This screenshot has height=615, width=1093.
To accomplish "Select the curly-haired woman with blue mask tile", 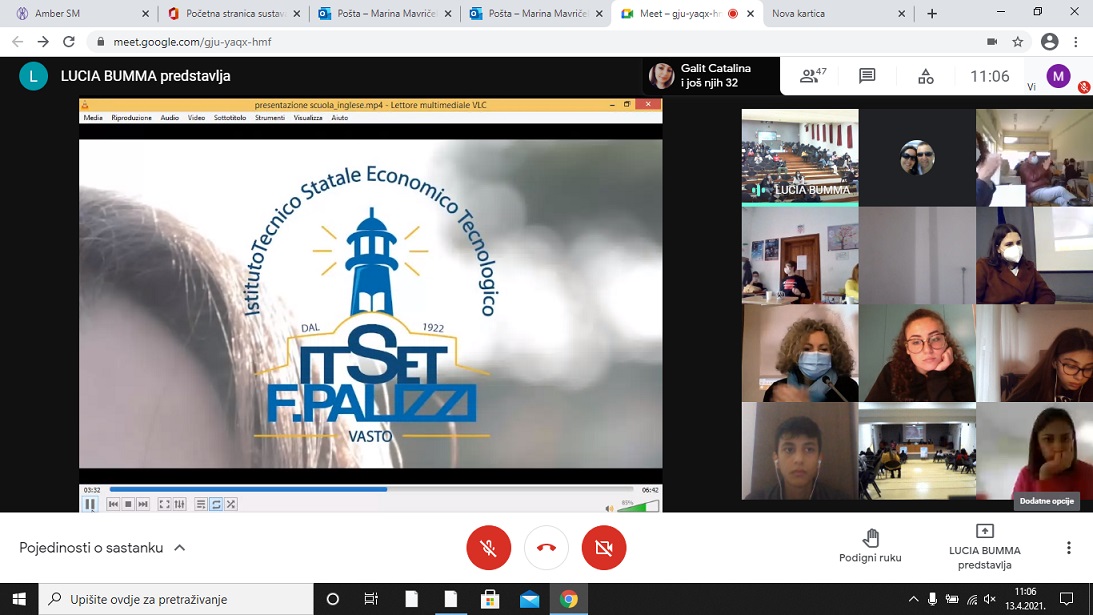I will coord(800,353).
